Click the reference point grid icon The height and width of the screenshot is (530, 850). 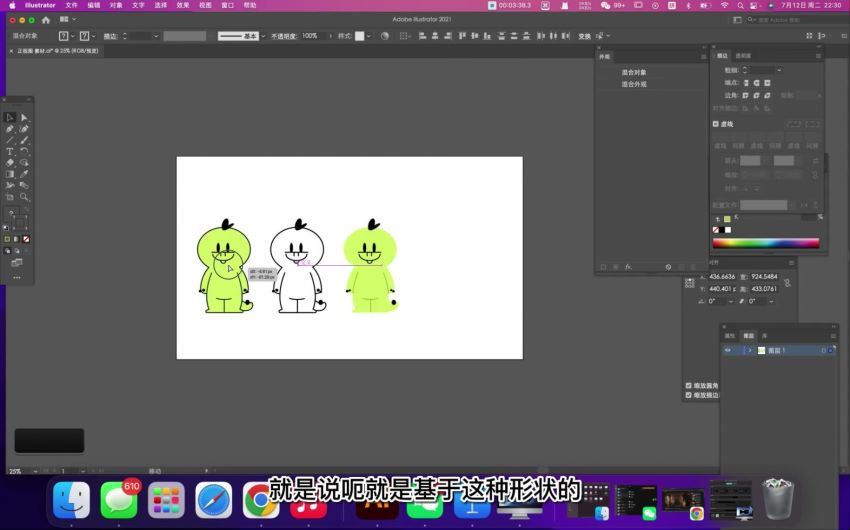pyautogui.click(x=690, y=283)
